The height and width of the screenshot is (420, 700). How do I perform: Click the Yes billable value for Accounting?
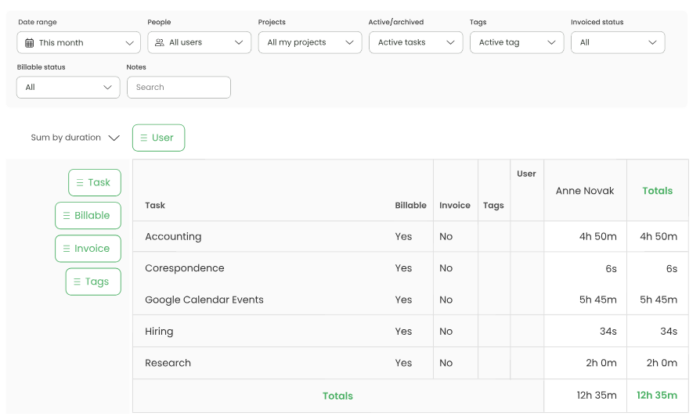pos(403,237)
